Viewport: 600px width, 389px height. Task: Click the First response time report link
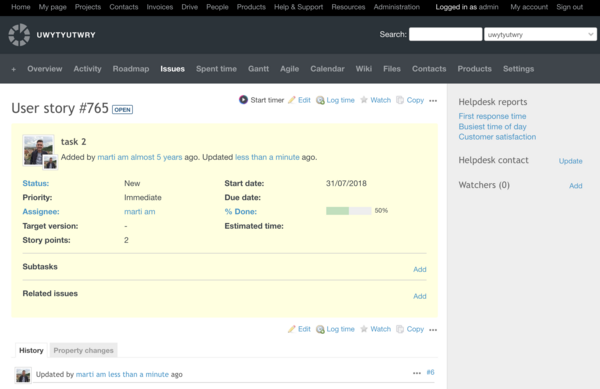pos(492,116)
